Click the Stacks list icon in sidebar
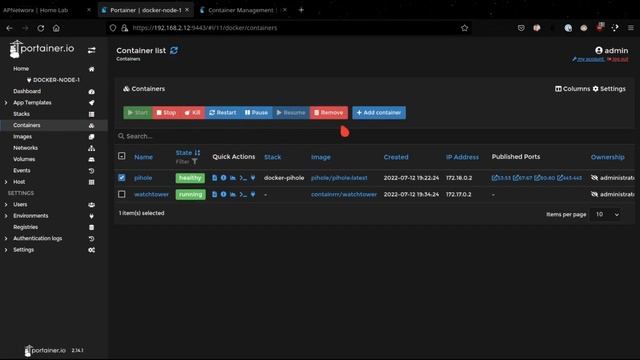The width and height of the screenshot is (640, 360). click(x=91, y=114)
